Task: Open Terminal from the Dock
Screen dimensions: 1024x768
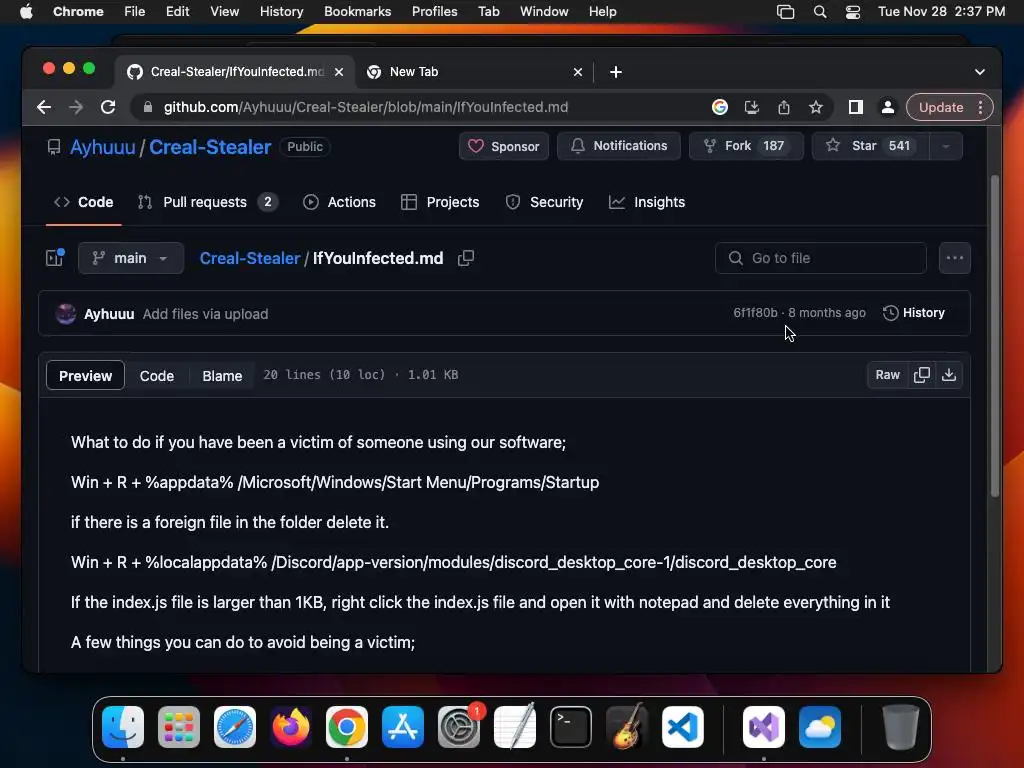Action: [x=571, y=727]
